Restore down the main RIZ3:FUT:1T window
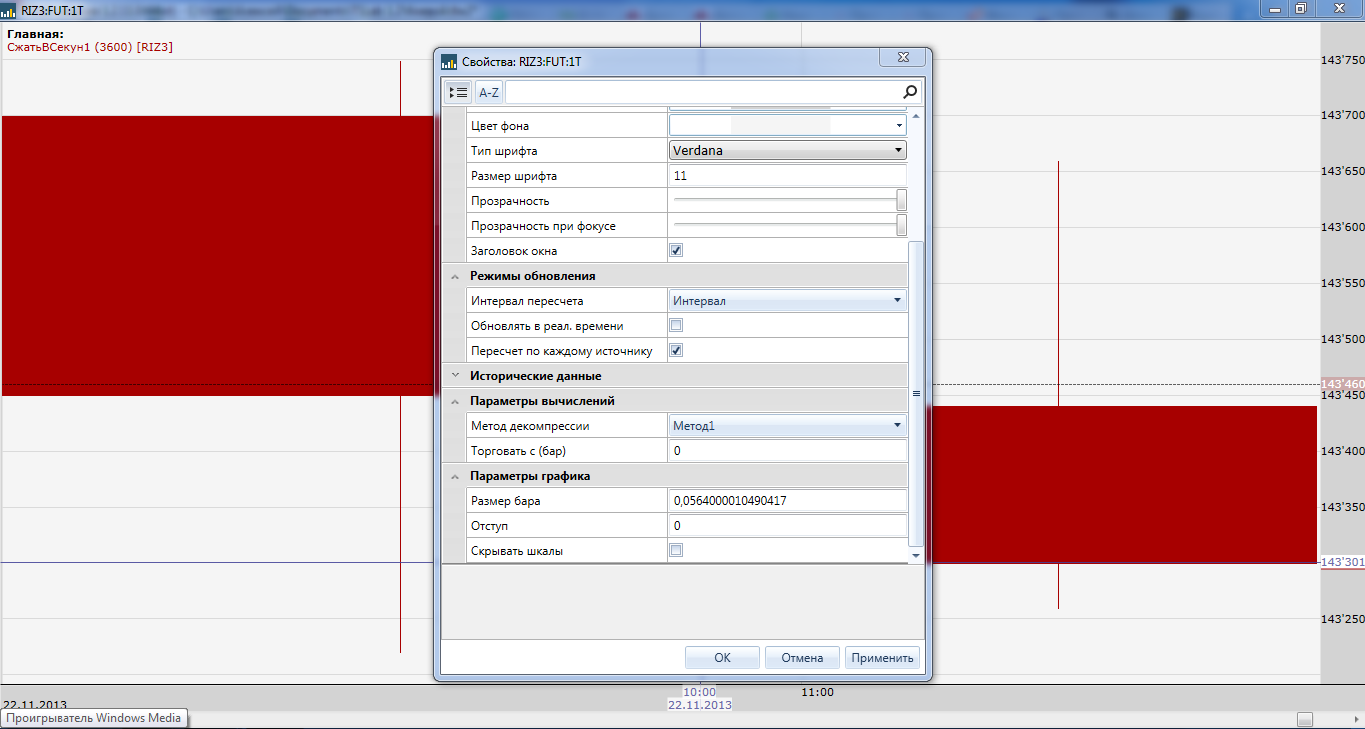Image resolution: width=1365 pixels, height=729 pixels. [1301, 8]
